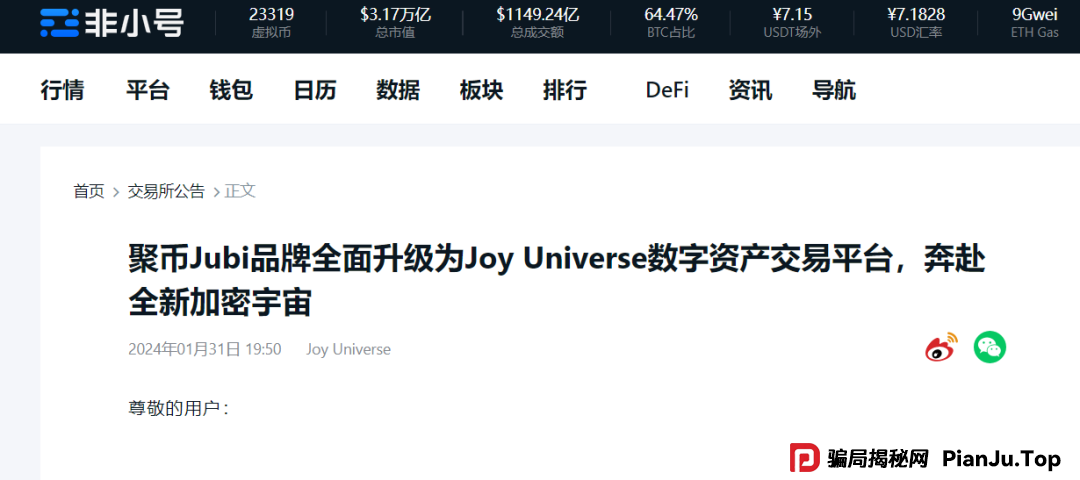Click the 交易所公告 breadcrumb link
1080x480 pixels.
pos(166,191)
